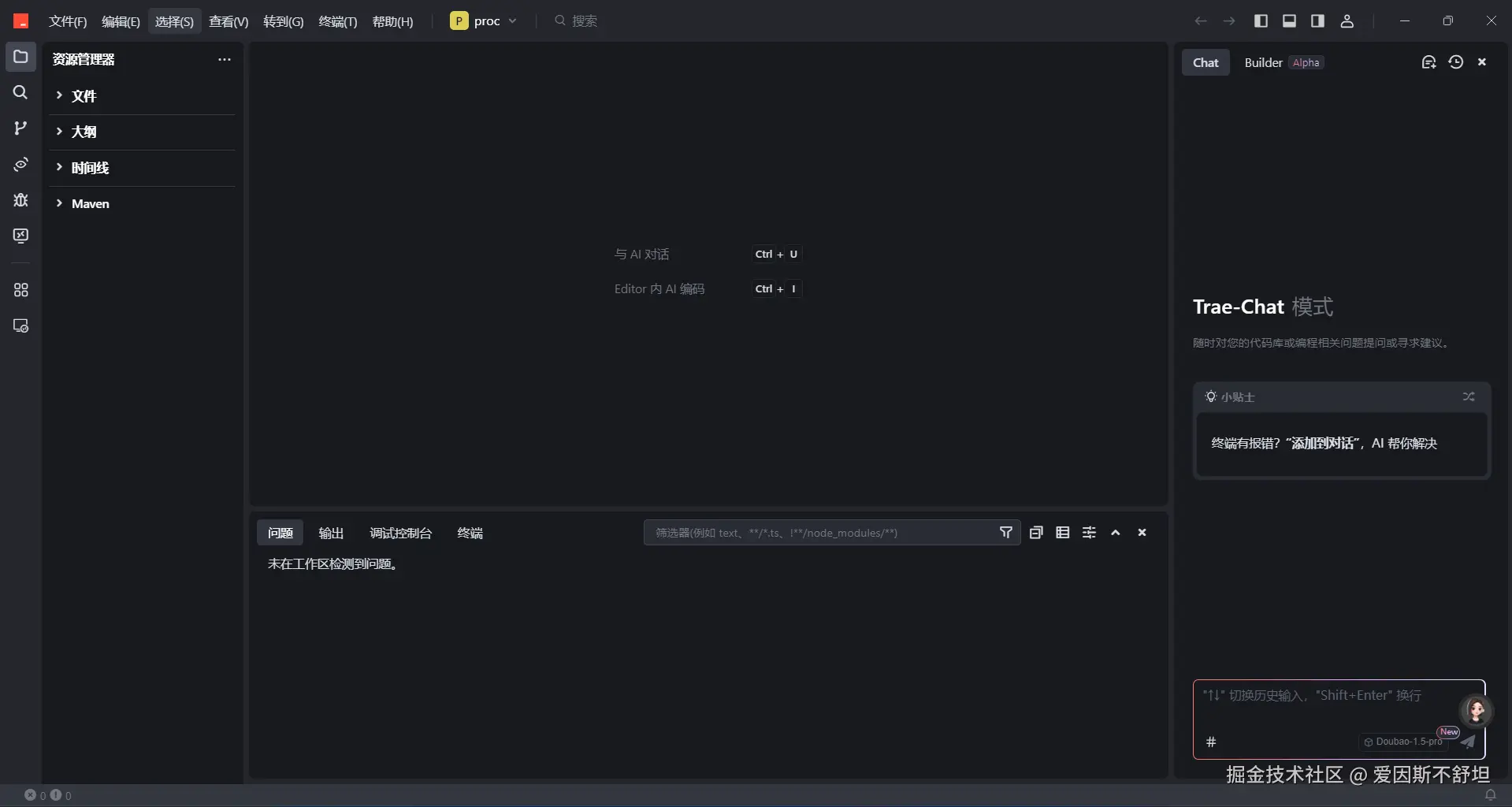This screenshot has width=1512, height=807.
Task: Click the 终端有报错 tip text
Action: 1324,443
